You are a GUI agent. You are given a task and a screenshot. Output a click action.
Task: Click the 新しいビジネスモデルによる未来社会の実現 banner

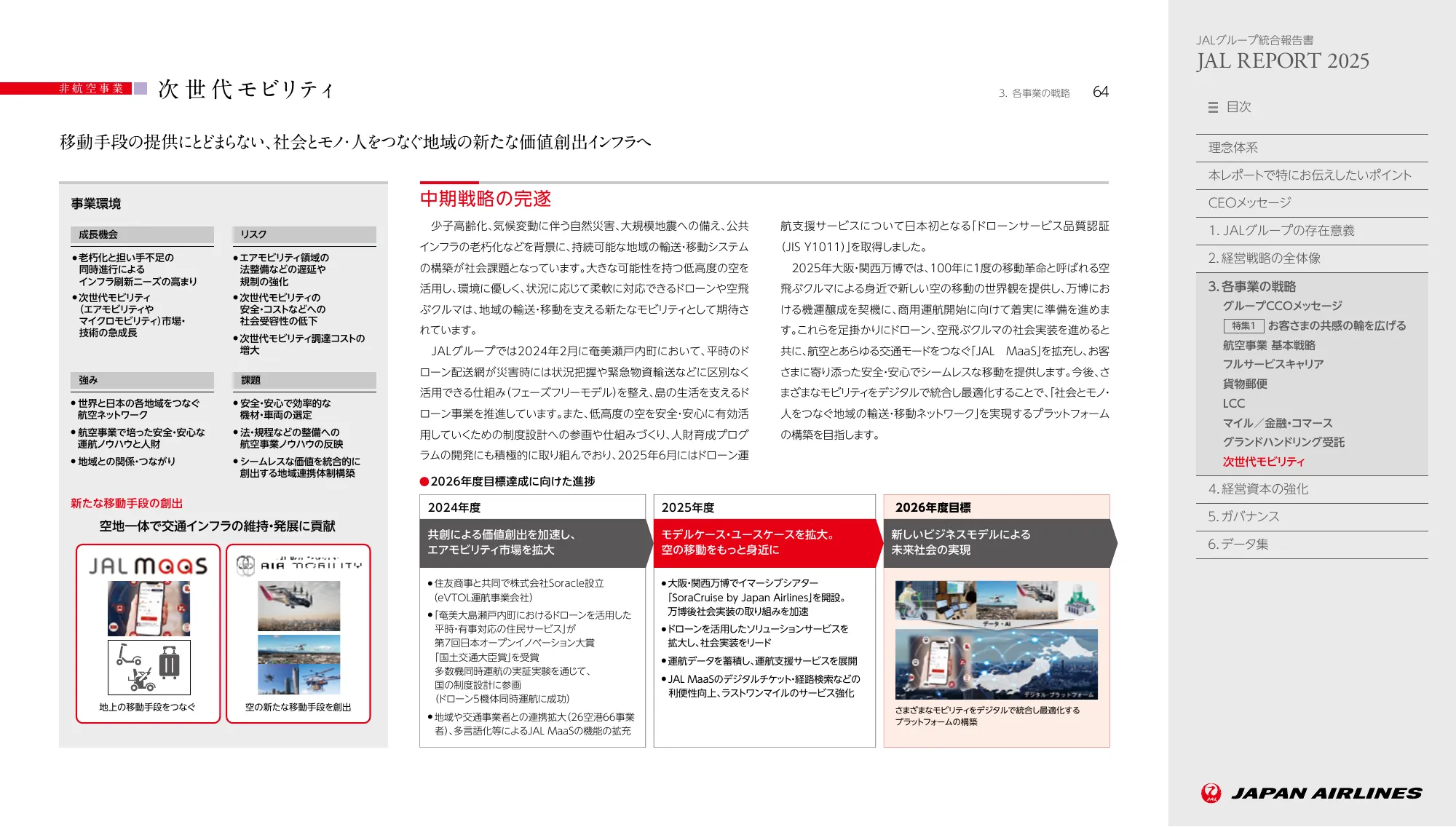1000,543
